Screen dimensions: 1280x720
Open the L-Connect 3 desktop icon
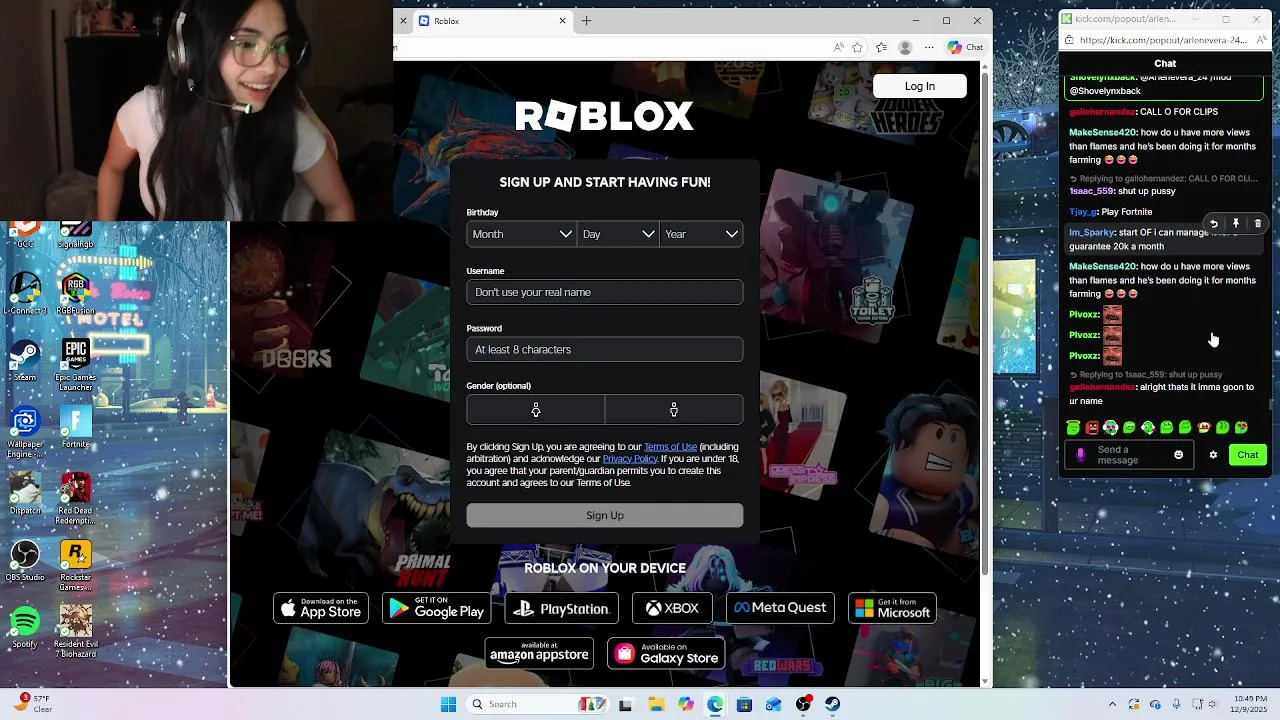(x=25, y=294)
